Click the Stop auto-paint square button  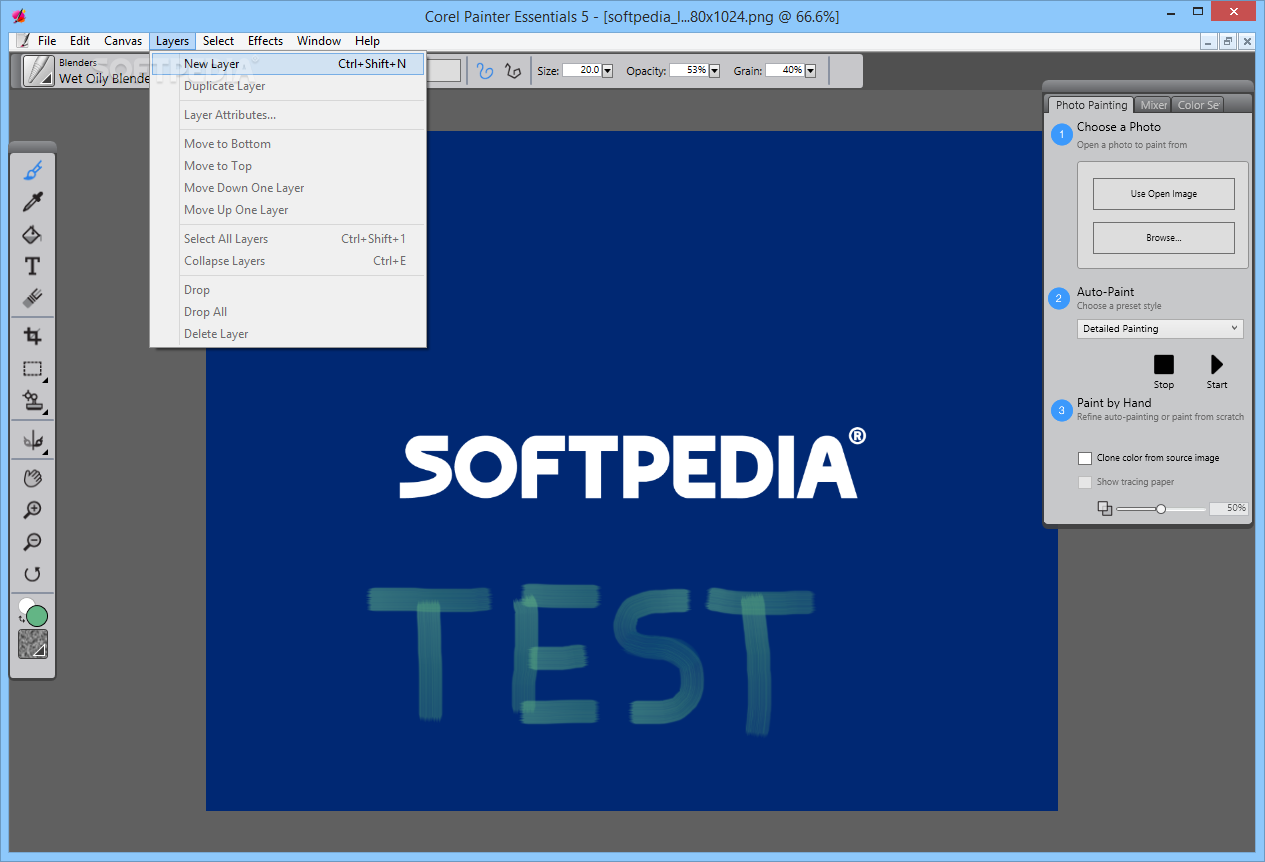[1164, 365]
